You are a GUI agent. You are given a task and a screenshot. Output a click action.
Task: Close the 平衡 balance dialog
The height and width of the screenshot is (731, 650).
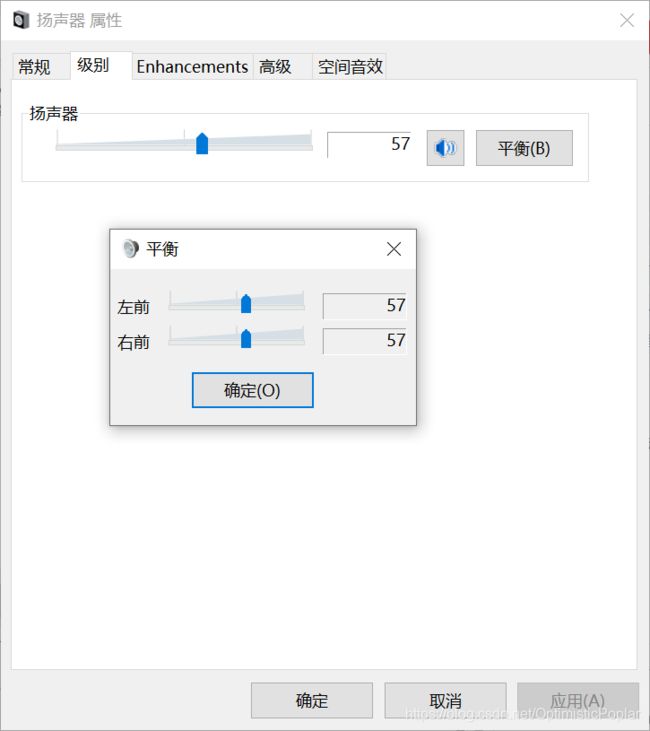tap(394, 249)
